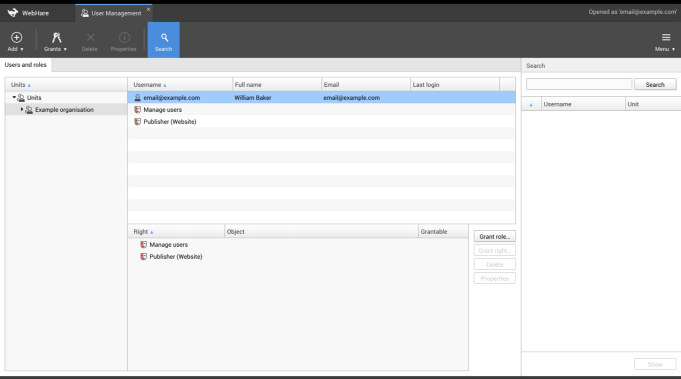Select Manage users in rights list

tap(169, 245)
